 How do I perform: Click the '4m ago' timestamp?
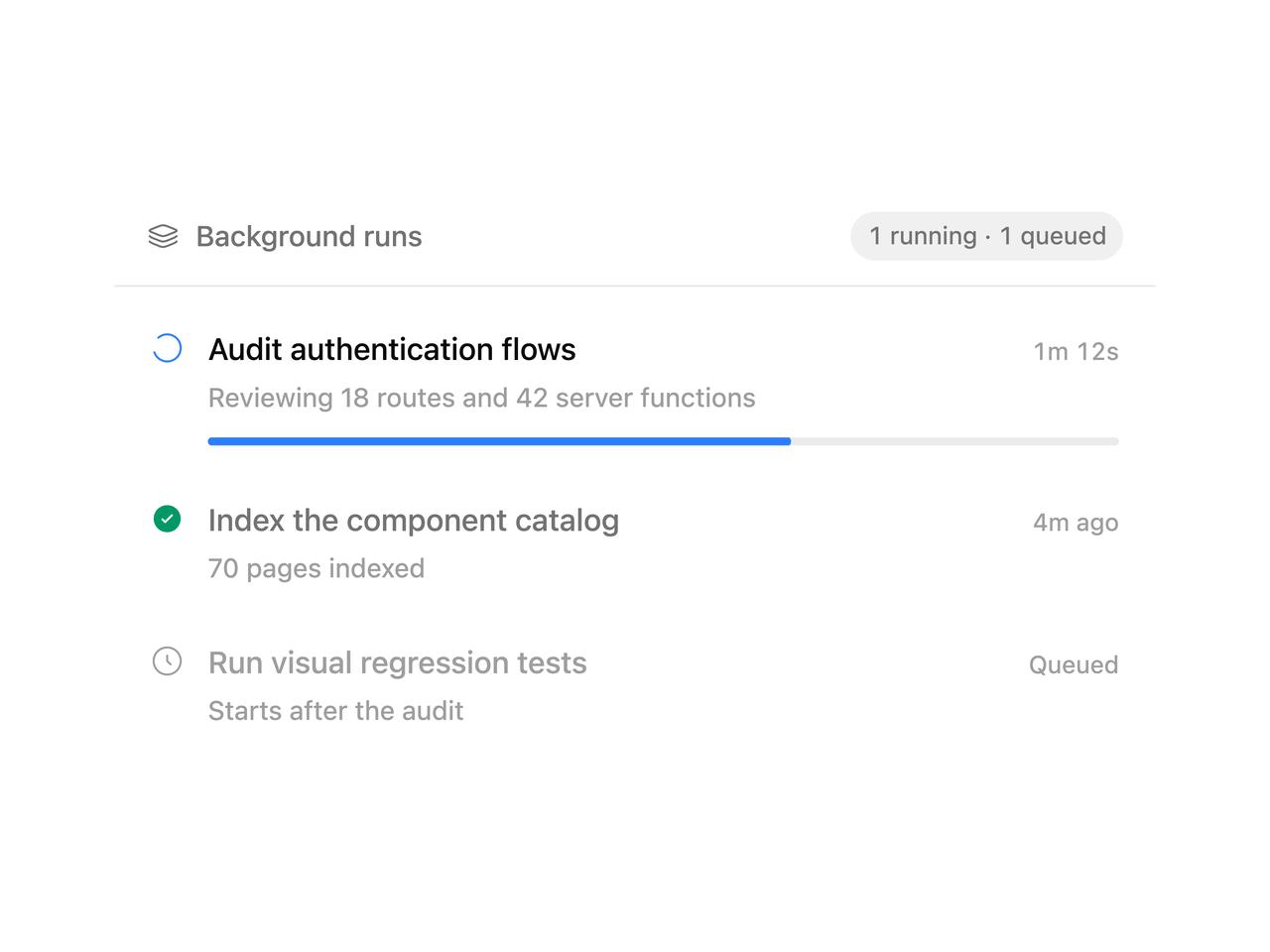pyautogui.click(x=1076, y=523)
